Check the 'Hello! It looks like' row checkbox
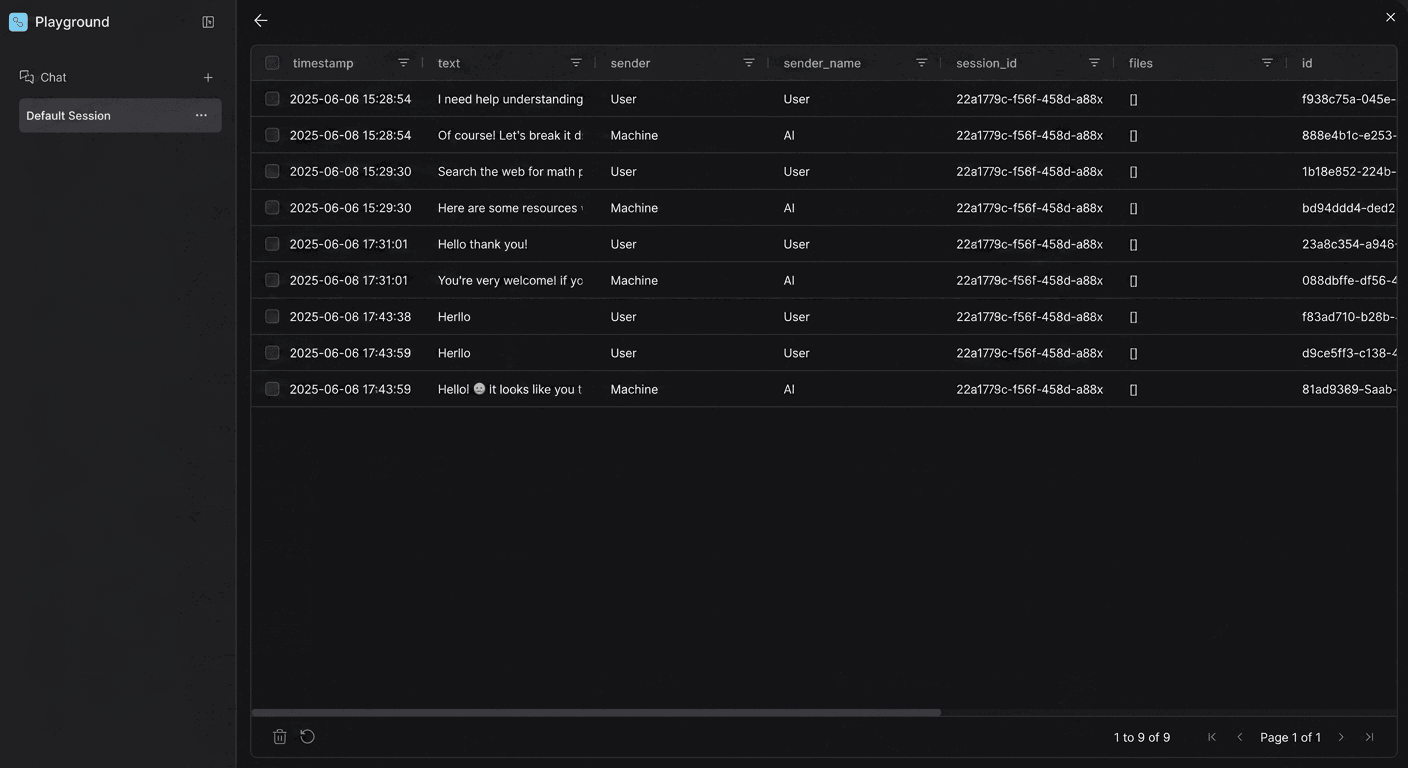The width and height of the screenshot is (1408, 768). [x=272, y=389]
